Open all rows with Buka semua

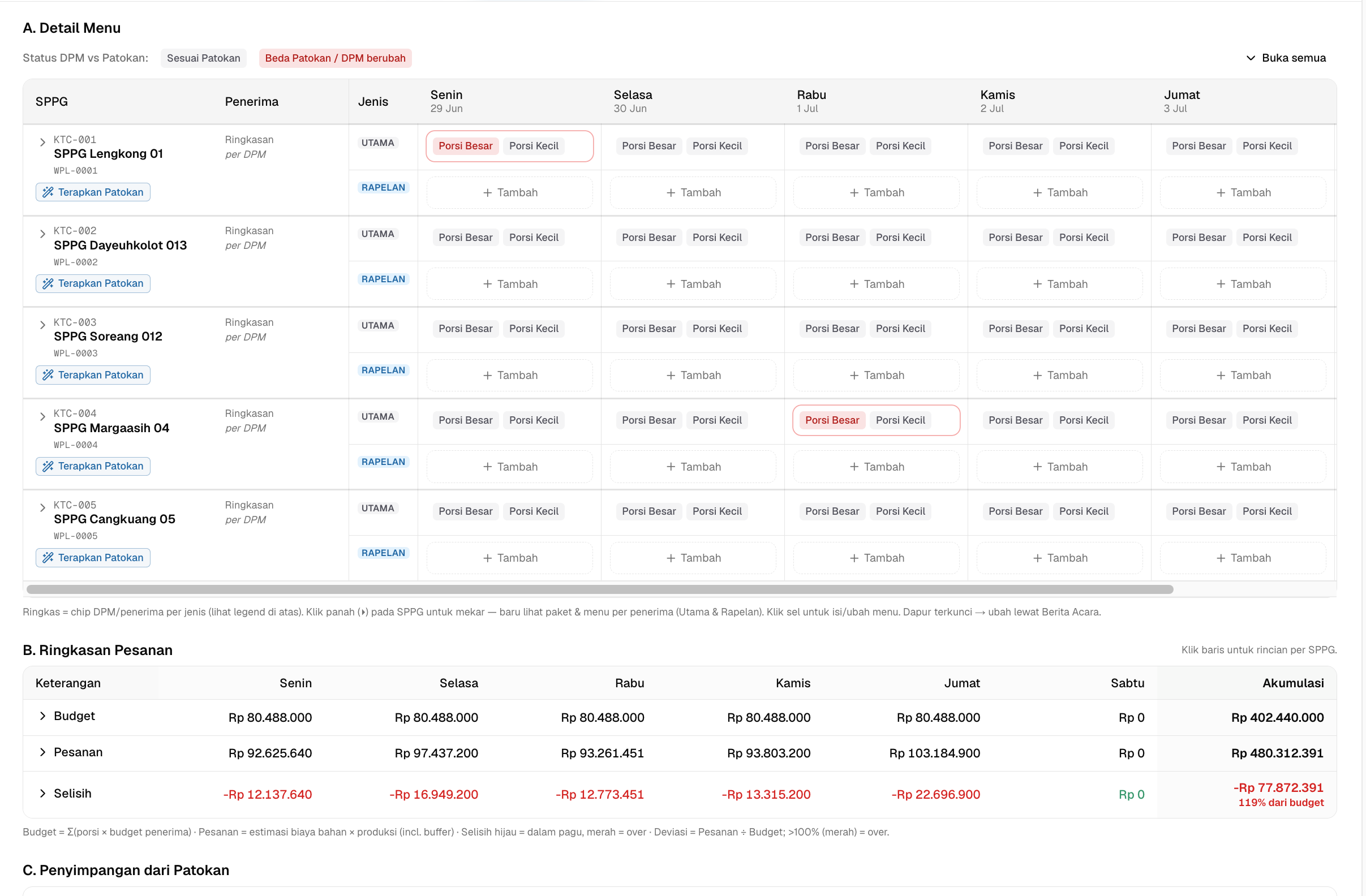[x=1286, y=58]
